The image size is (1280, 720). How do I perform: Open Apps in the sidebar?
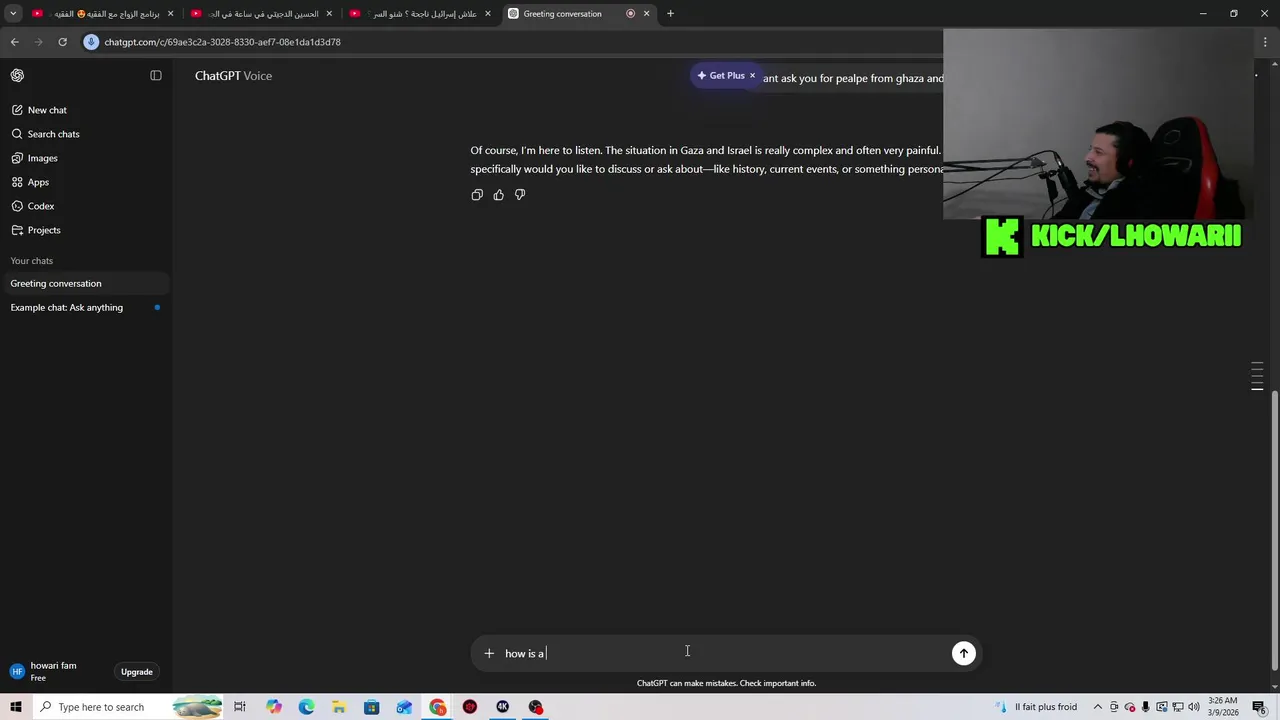tap(85, 182)
